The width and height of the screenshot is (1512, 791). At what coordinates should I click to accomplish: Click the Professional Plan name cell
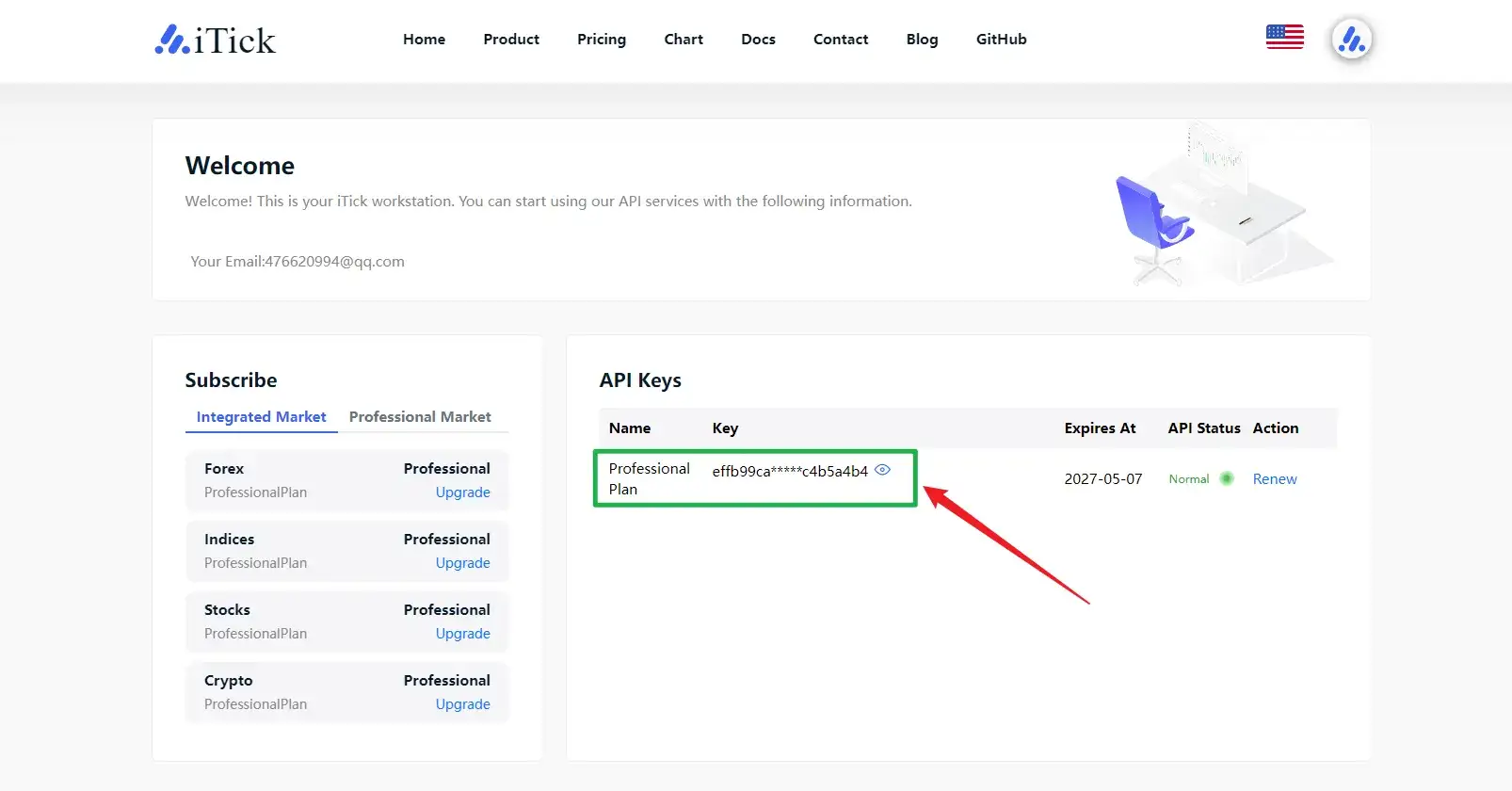click(x=650, y=478)
